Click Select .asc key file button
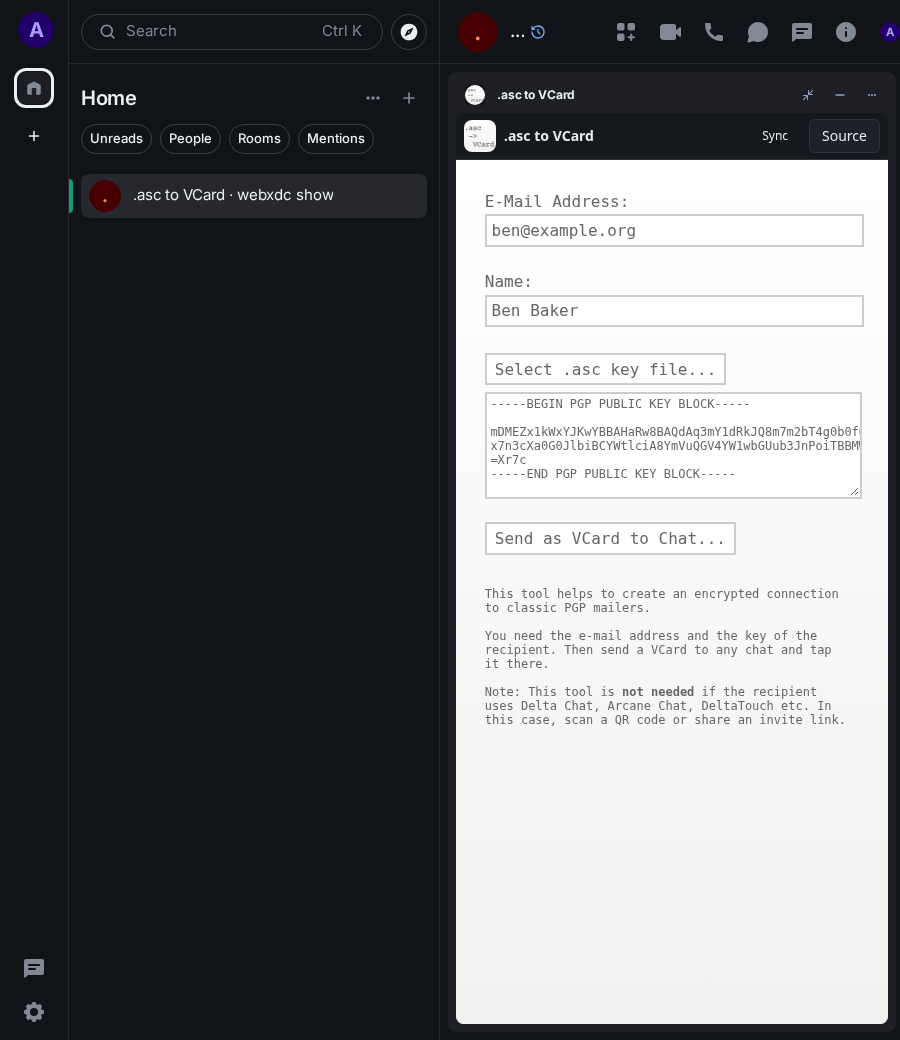This screenshot has height=1040, width=900. click(605, 369)
